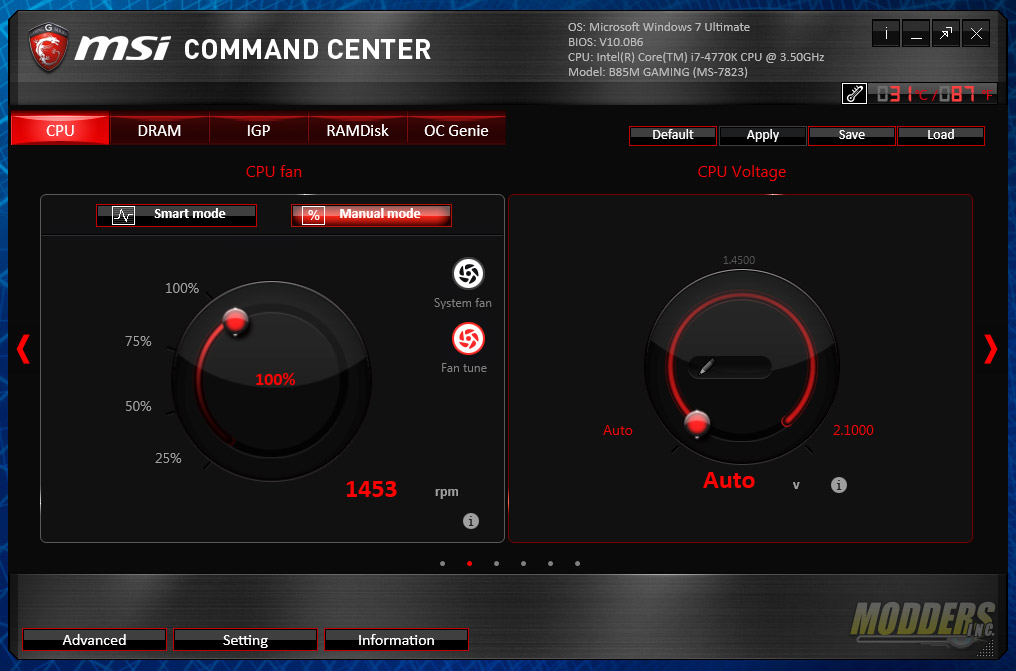Image resolution: width=1016 pixels, height=671 pixels.
Task: Open the Advanced section
Action: click(95, 640)
